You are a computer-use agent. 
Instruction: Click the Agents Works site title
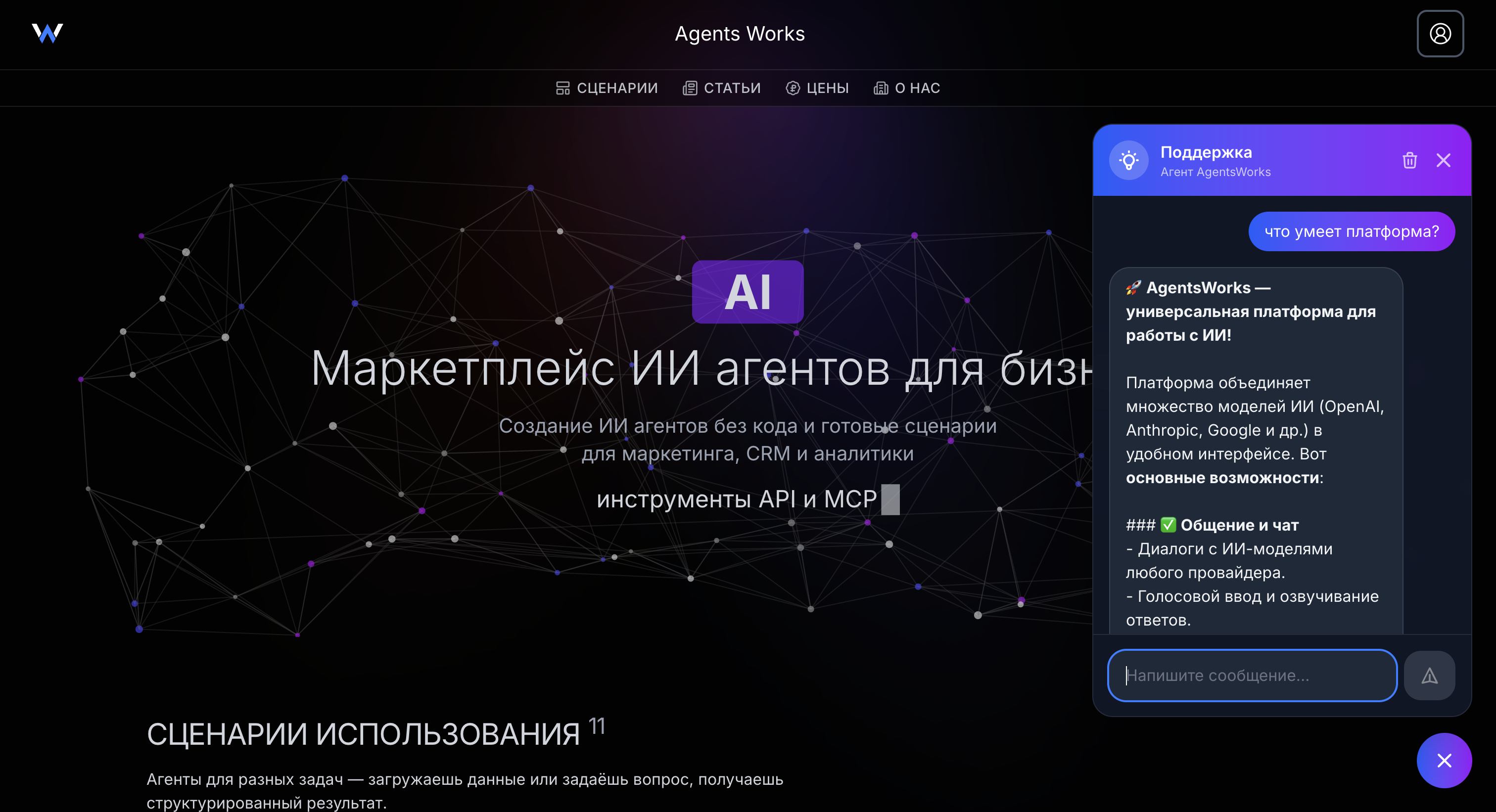tap(739, 34)
